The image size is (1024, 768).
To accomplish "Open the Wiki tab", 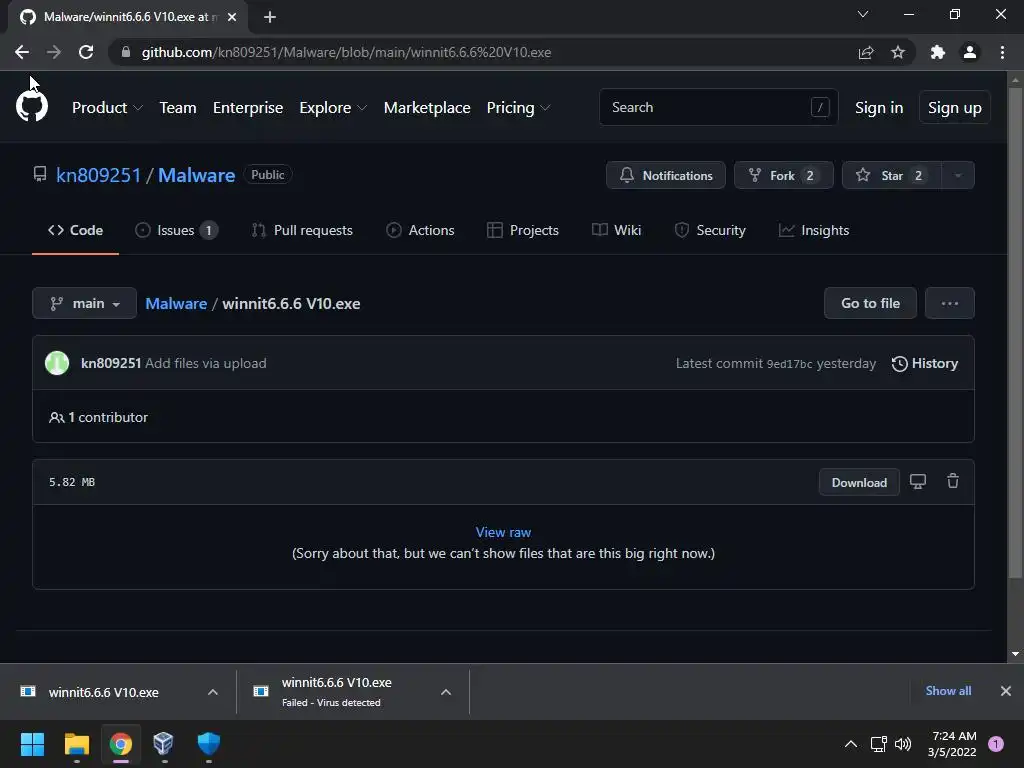I will click(x=616, y=231).
